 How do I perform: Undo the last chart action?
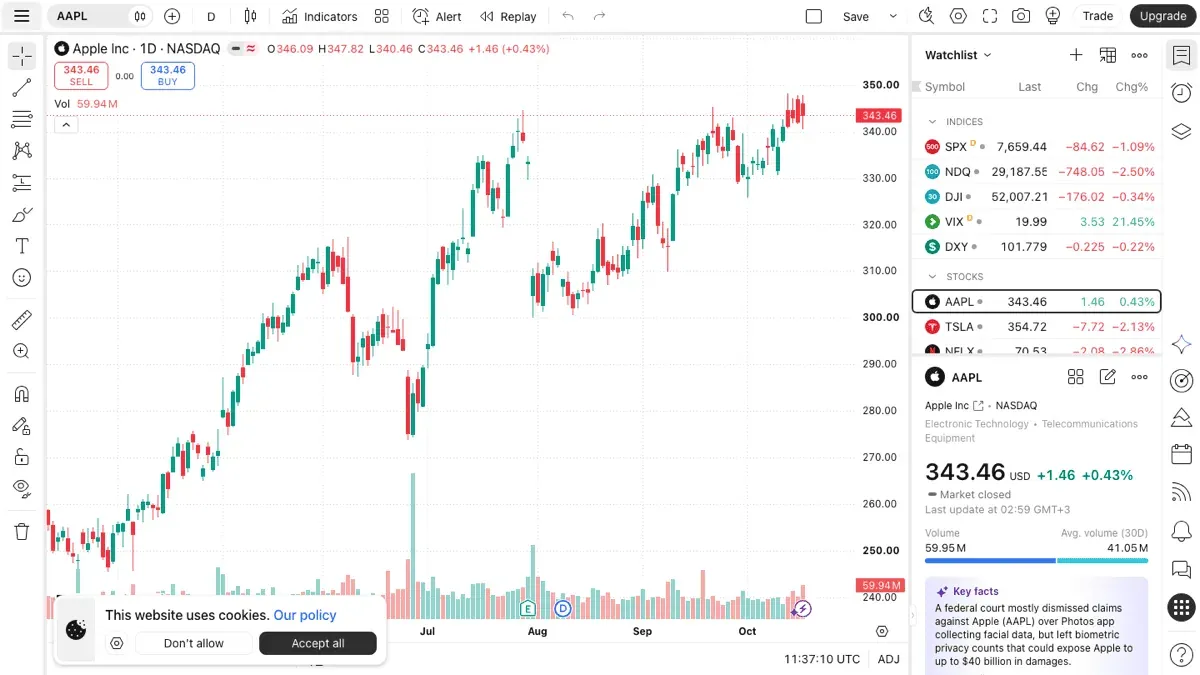(568, 16)
